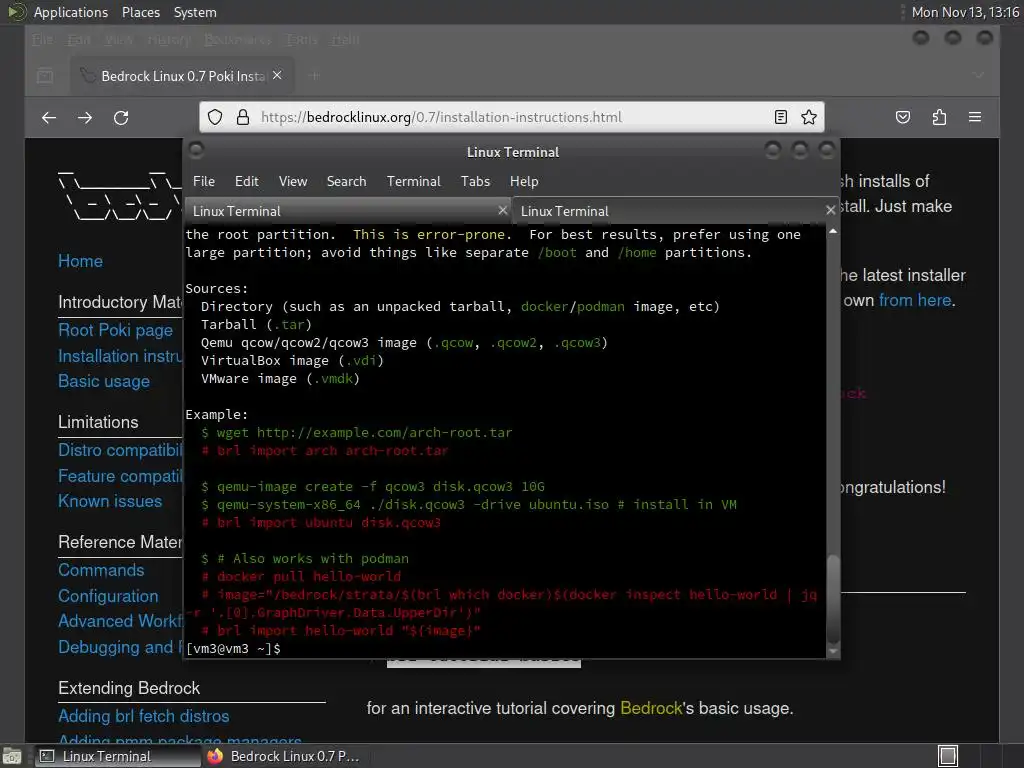Go forward in Firefox browser
The width and height of the screenshot is (1024, 768).
pyautogui.click(x=85, y=118)
